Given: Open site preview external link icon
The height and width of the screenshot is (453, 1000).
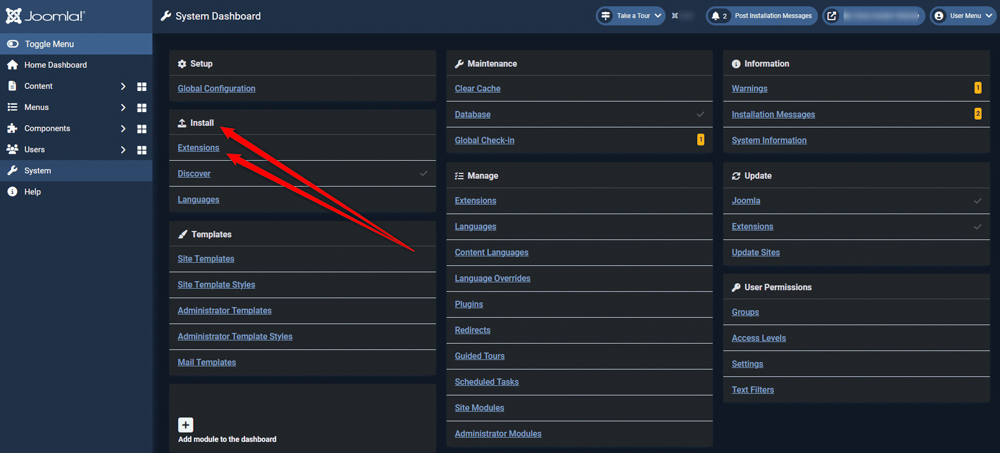Looking at the screenshot, I should 832,16.
